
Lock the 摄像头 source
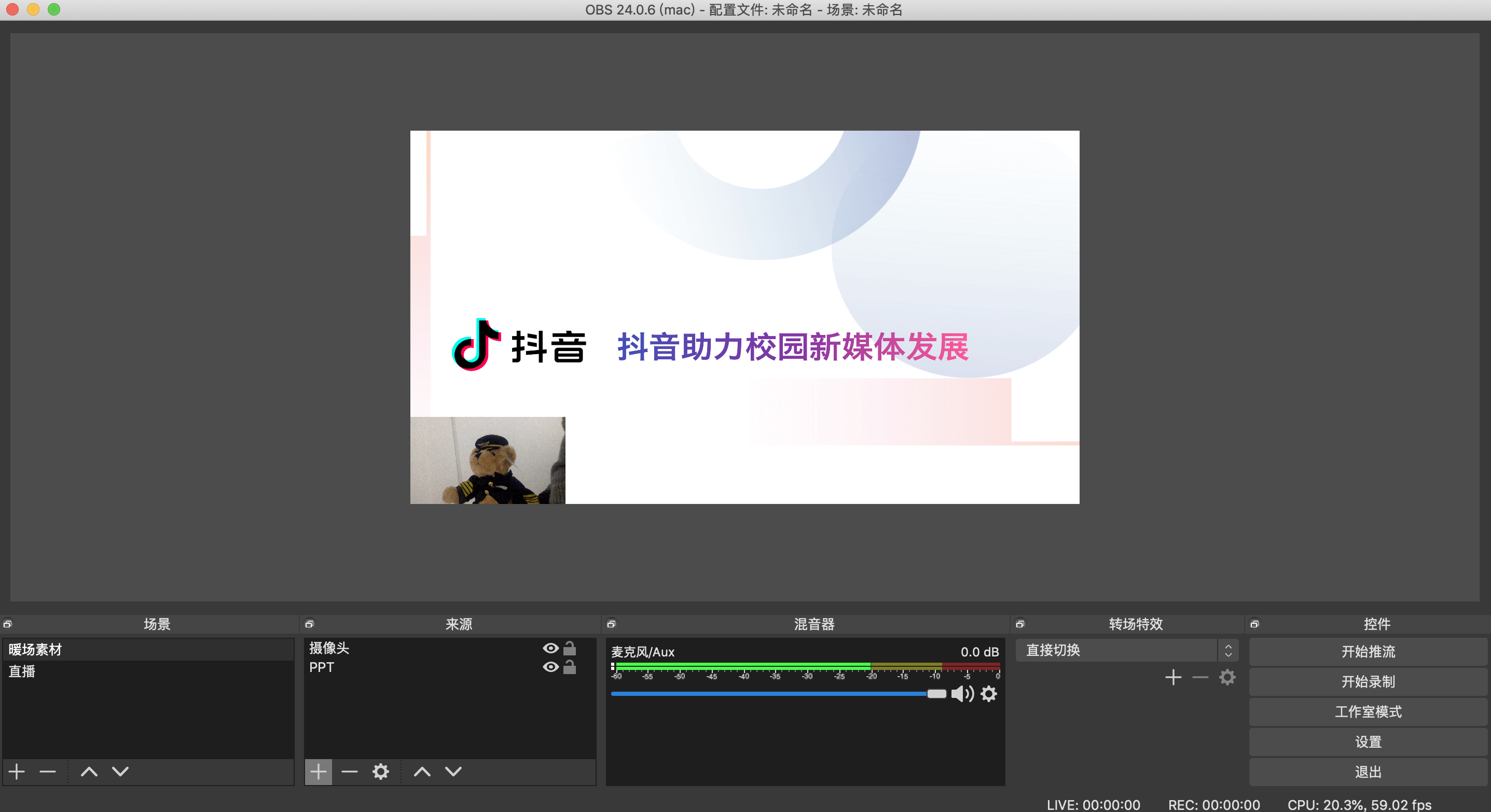point(570,649)
